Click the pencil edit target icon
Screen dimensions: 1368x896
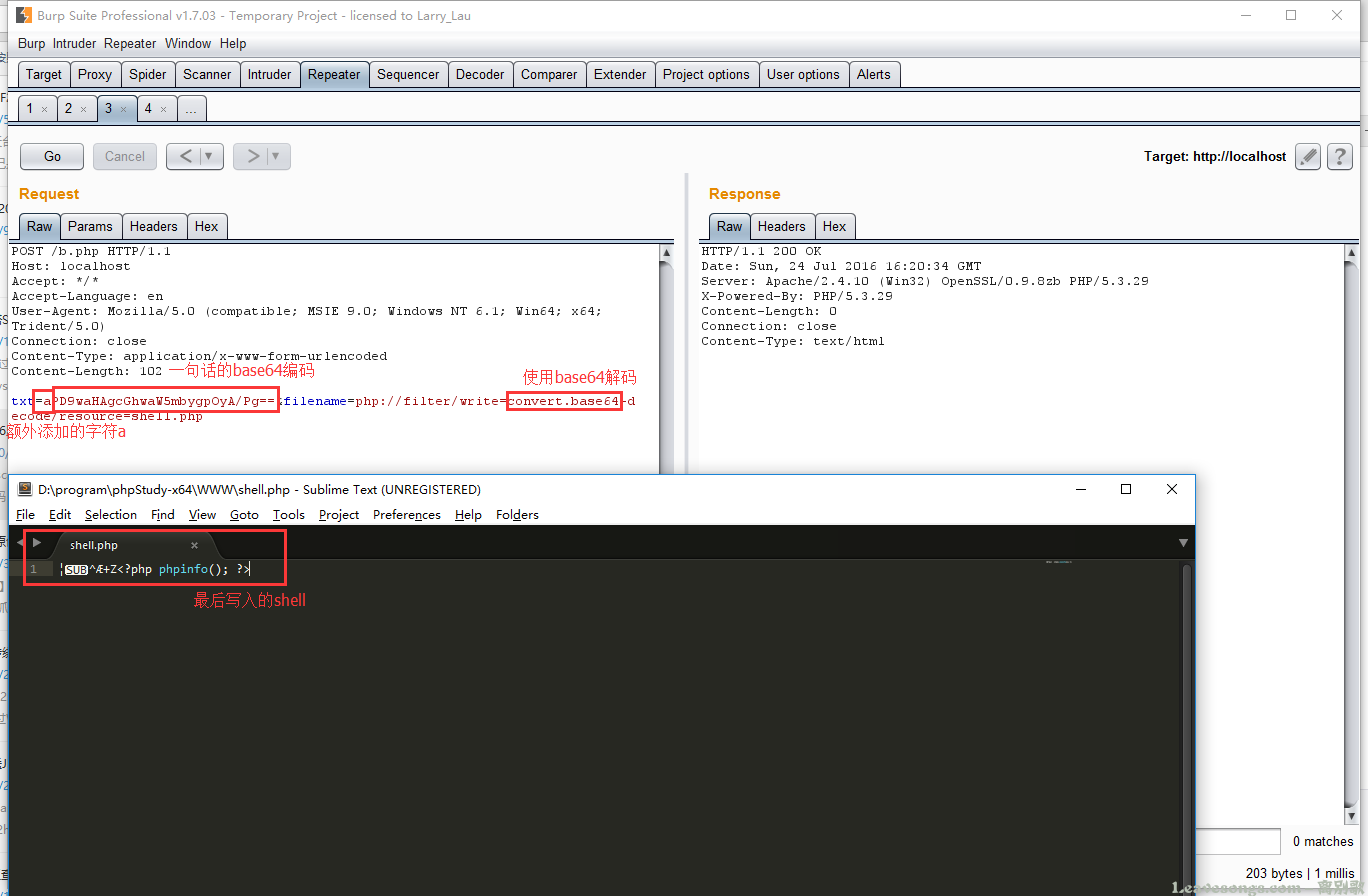click(1307, 156)
